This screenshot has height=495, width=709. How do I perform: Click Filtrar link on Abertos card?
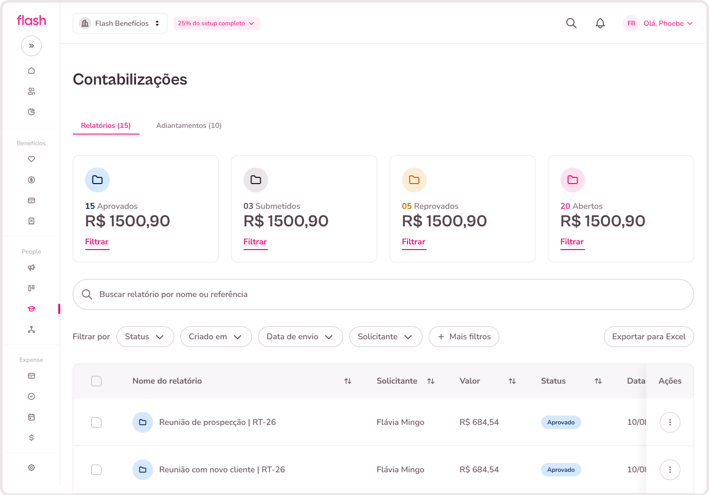pos(572,242)
